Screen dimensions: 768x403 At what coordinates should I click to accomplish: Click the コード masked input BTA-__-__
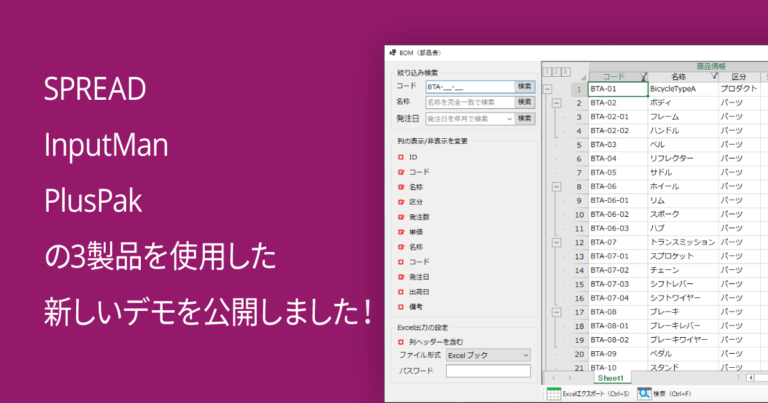click(470, 87)
